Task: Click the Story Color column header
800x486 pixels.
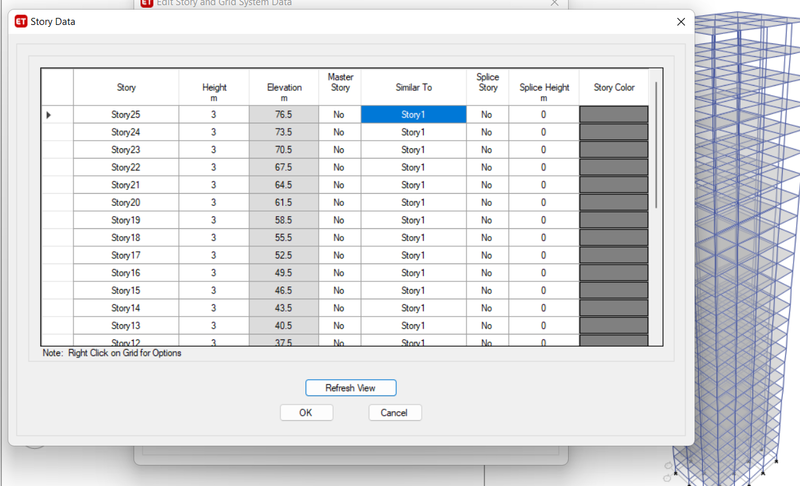Action: click(614, 87)
